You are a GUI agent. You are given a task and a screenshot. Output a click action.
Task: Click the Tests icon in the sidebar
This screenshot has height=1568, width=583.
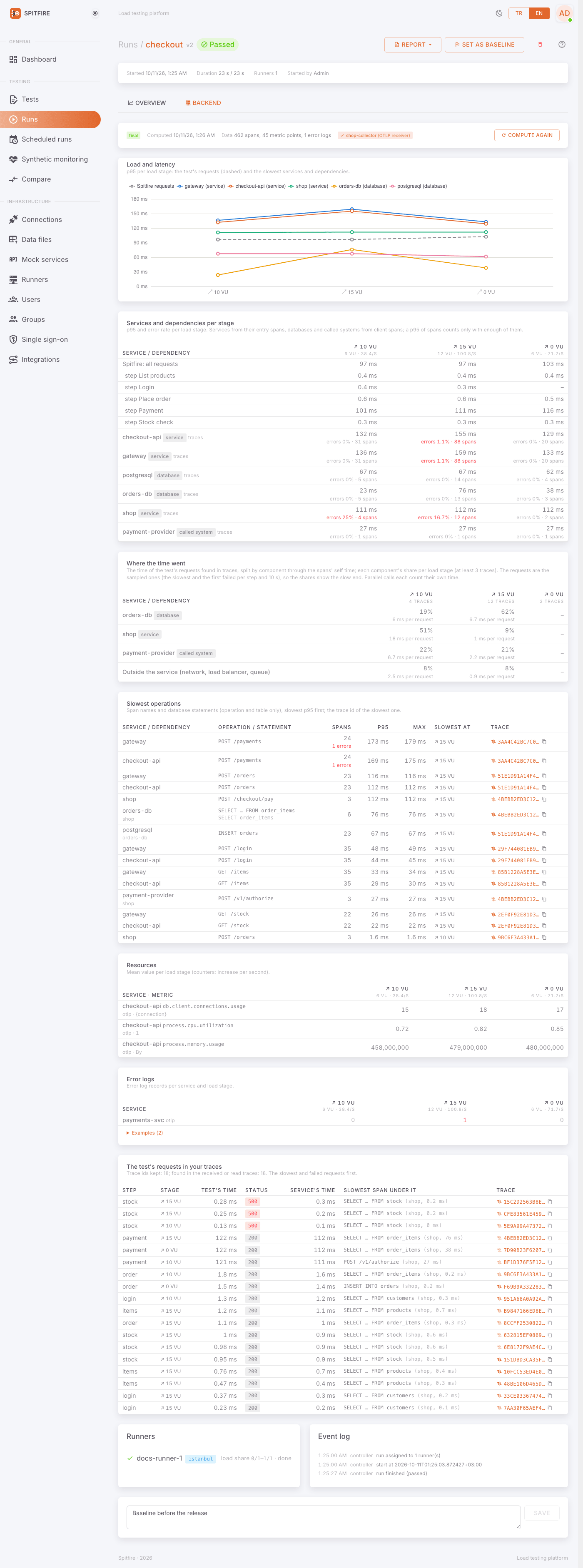click(13, 99)
